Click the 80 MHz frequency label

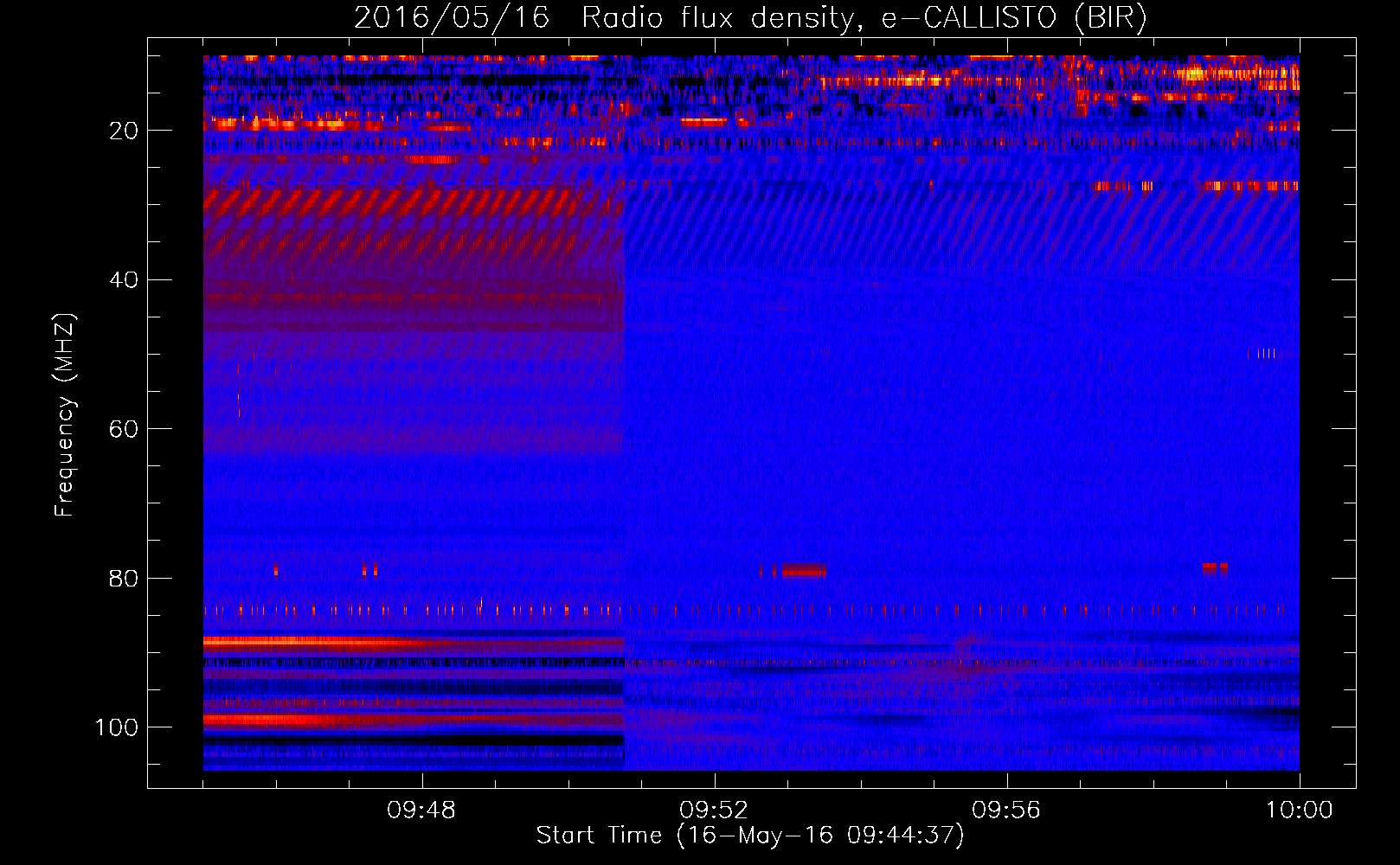[x=124, y=579]
